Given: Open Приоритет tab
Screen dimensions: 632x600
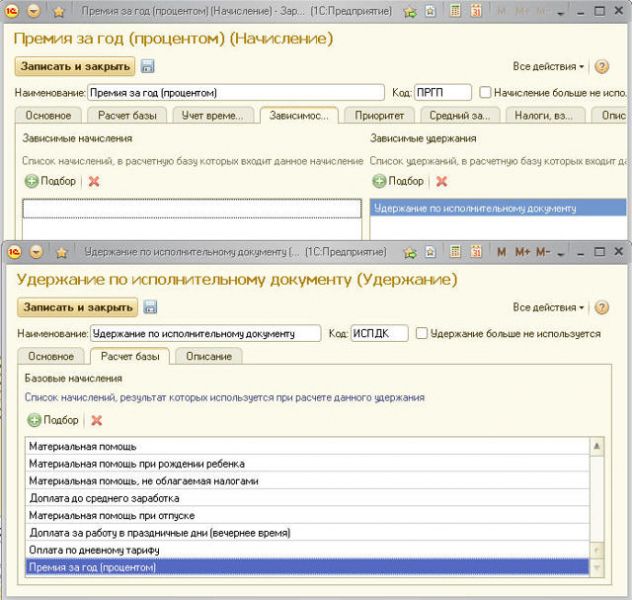Looking at the screenshot, I should [379, 116].
